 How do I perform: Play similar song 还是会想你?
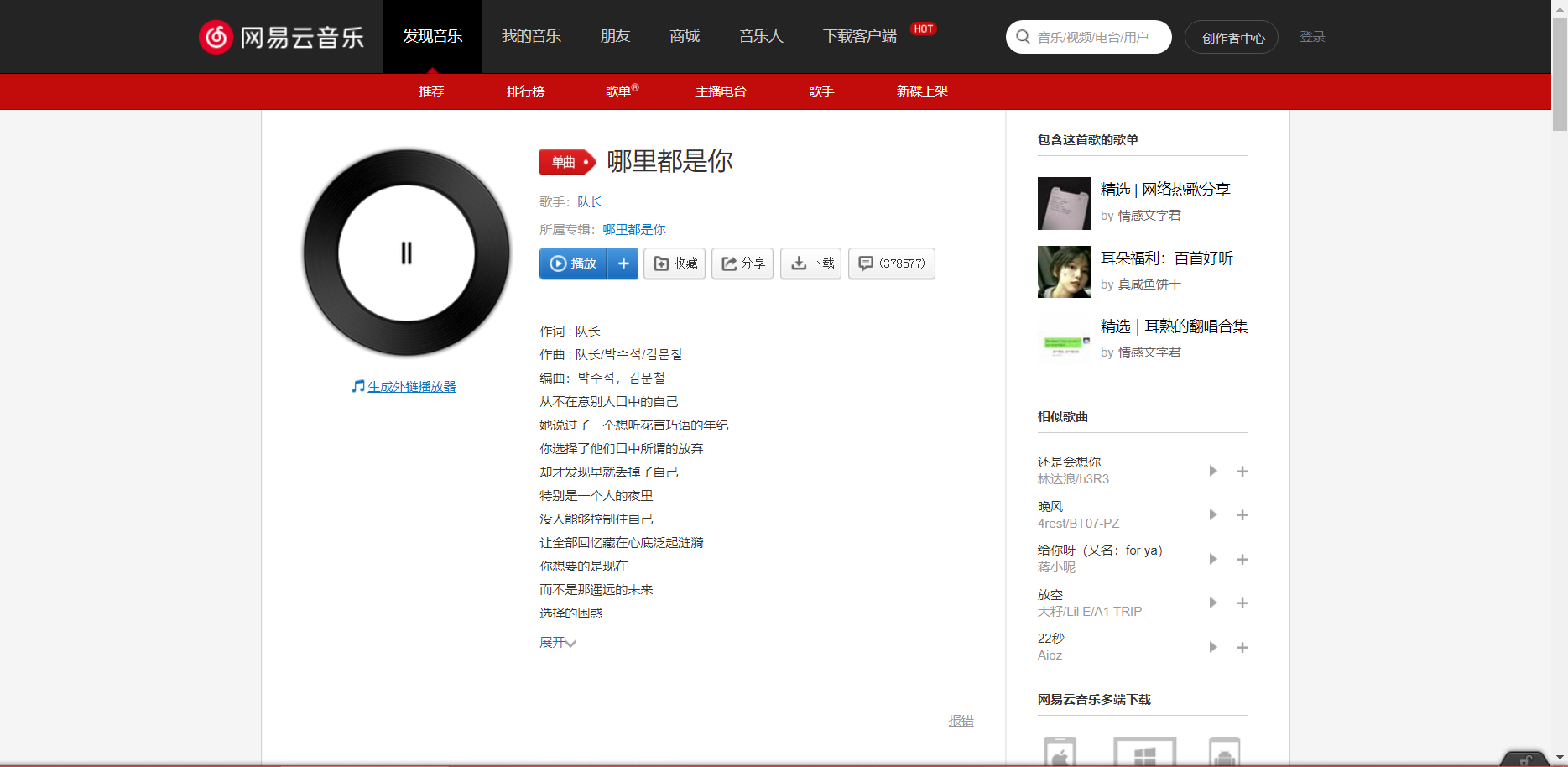tap(1212, 471)
